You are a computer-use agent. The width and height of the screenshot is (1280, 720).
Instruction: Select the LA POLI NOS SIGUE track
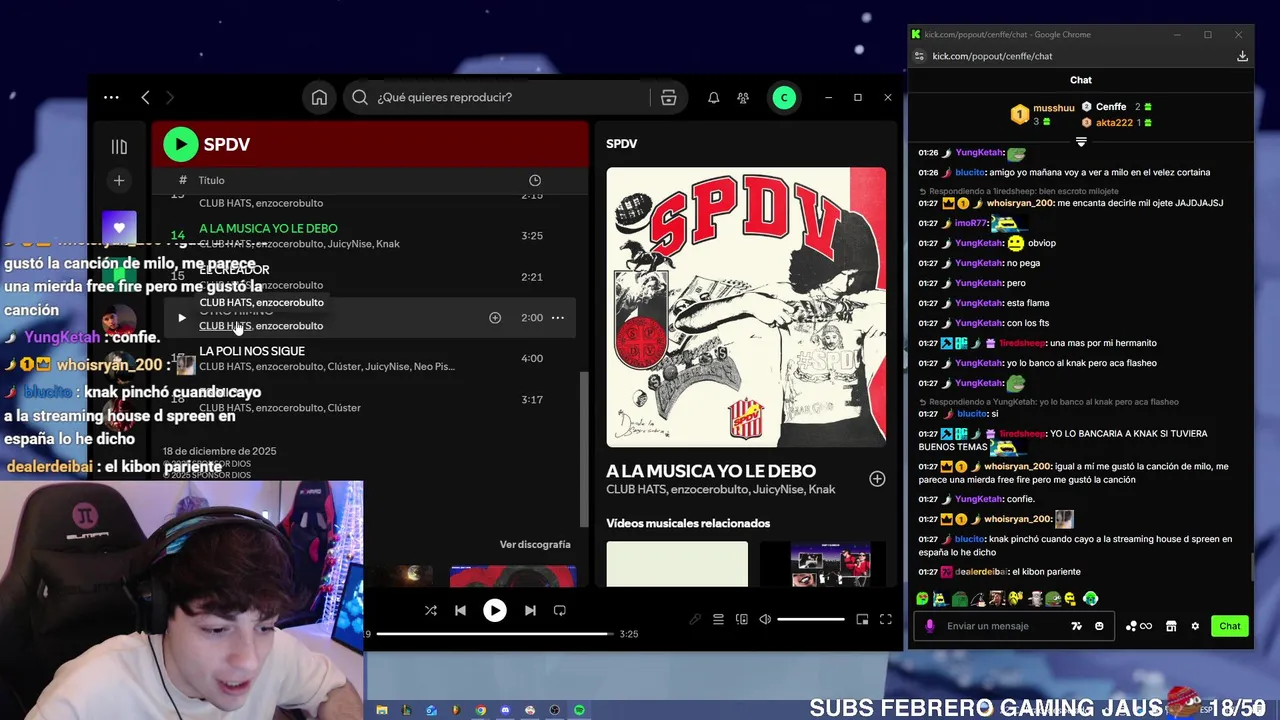point(252,351)
